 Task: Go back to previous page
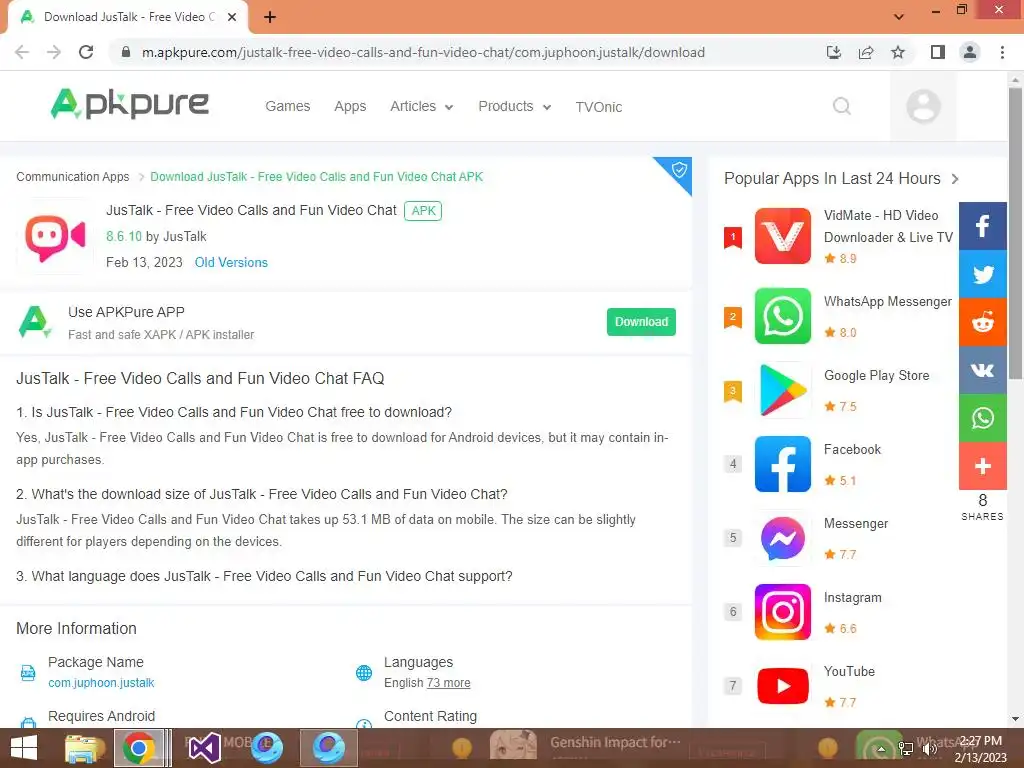pos(22,52)
